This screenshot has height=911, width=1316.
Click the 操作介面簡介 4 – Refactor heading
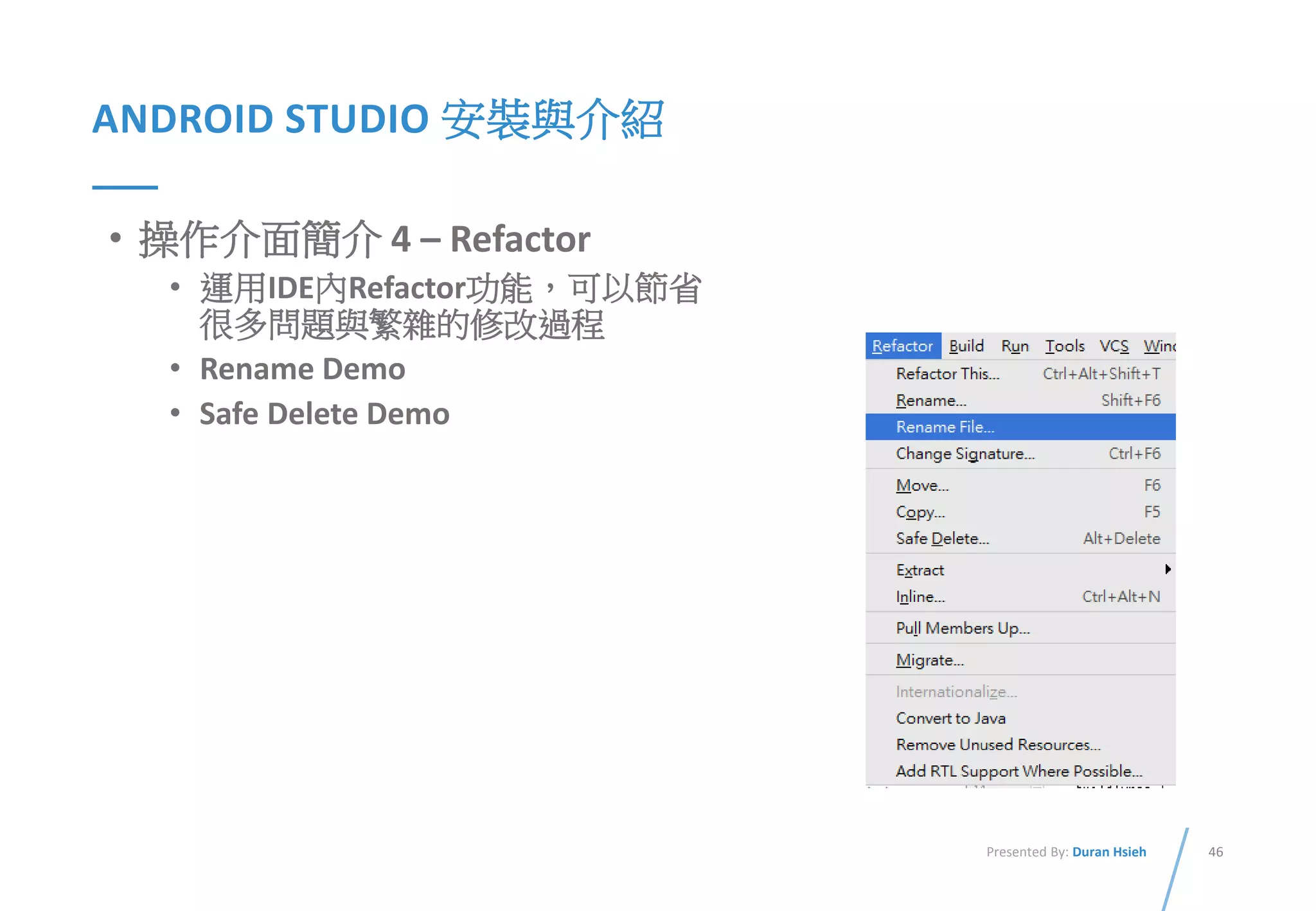(364, 239)
